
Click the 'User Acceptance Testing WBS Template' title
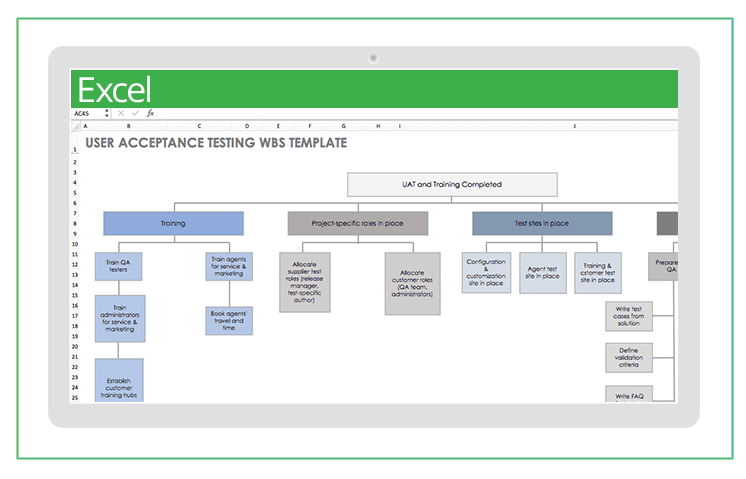(216, 143)
